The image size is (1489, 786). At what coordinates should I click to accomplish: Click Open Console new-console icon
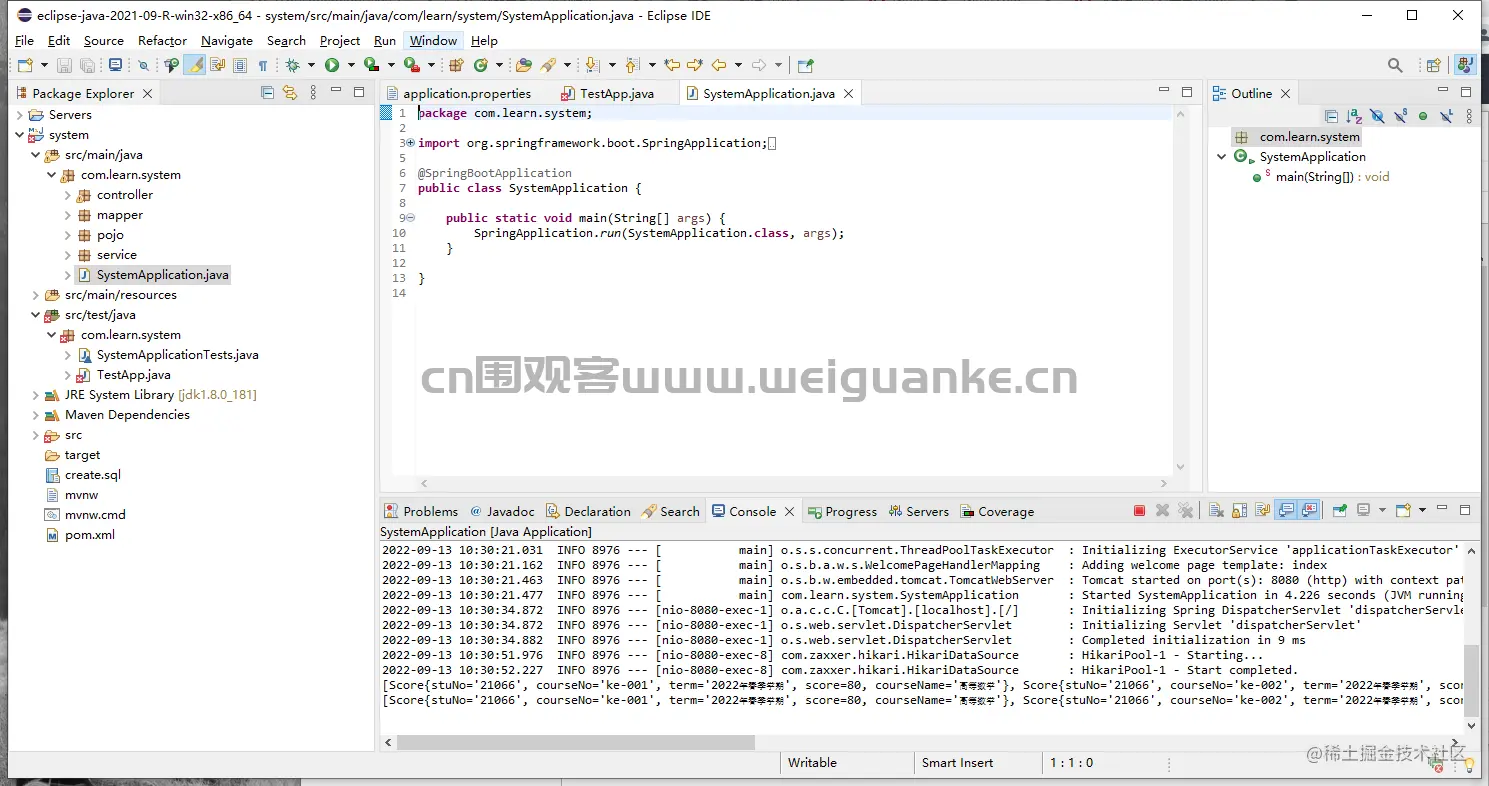1403,511
